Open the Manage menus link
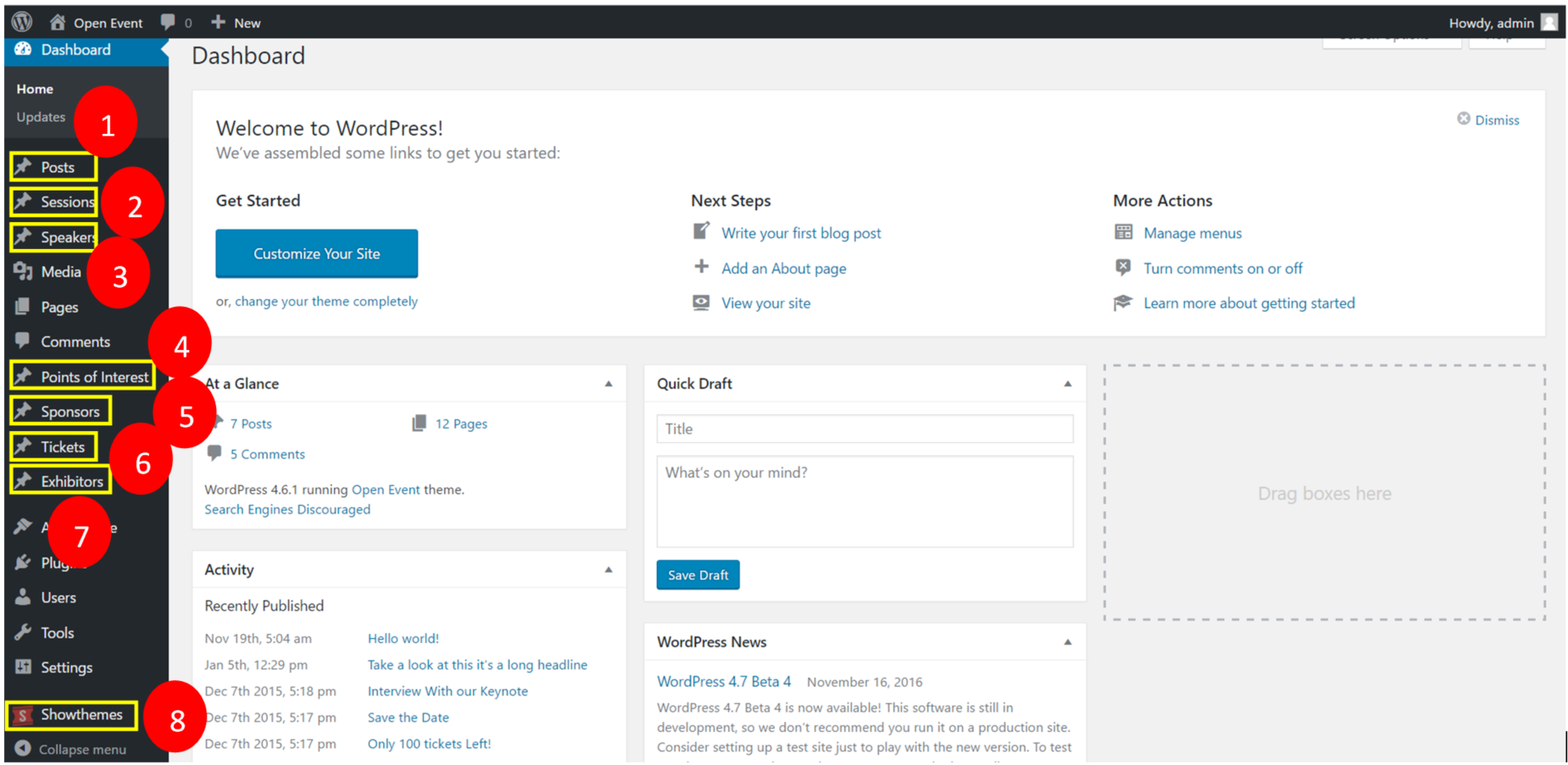1568x765 pixels. tap(1193, 233)
